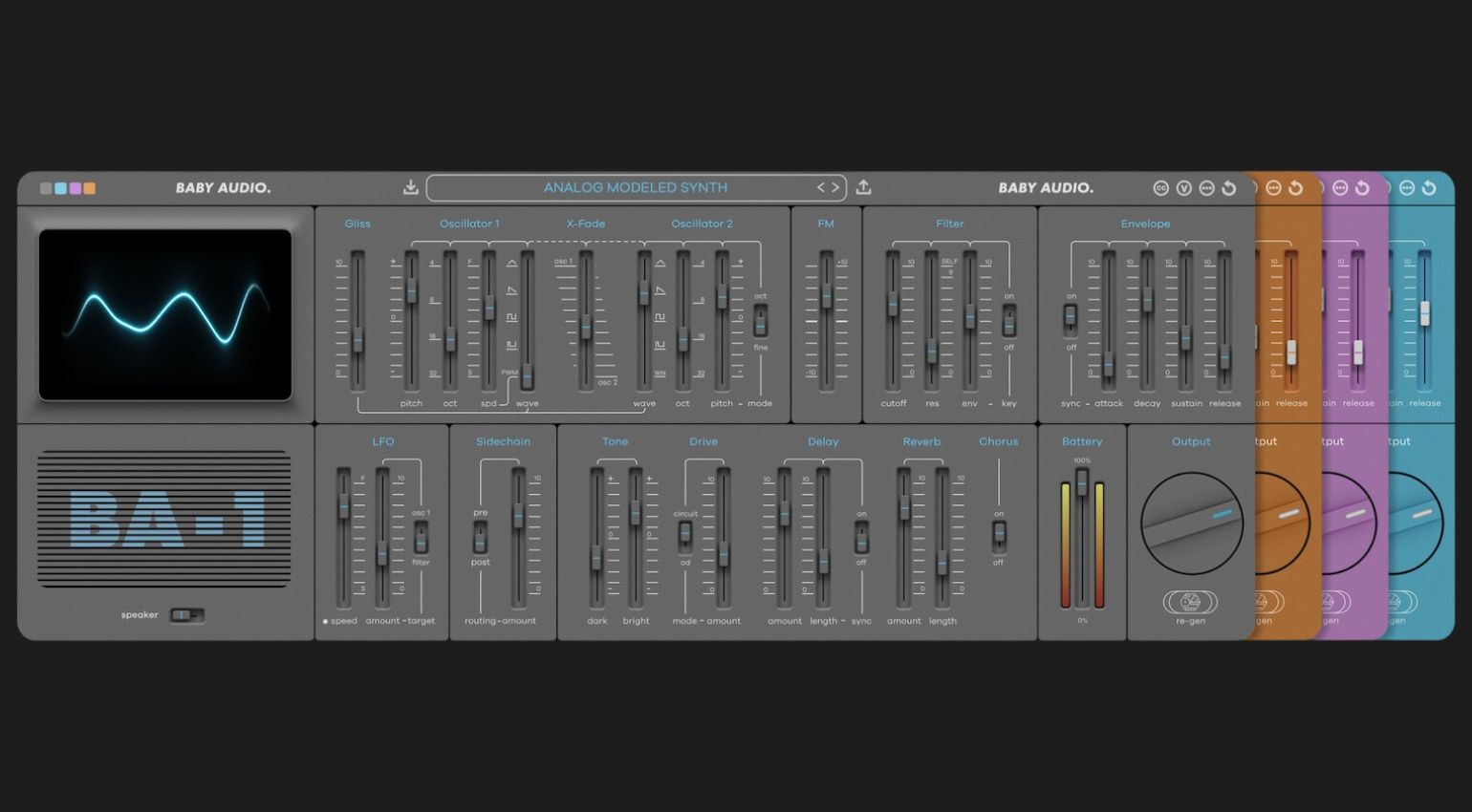Click the Gliss slider handle
Viewport: 1472px width, 812px height.
coord(357,339)
